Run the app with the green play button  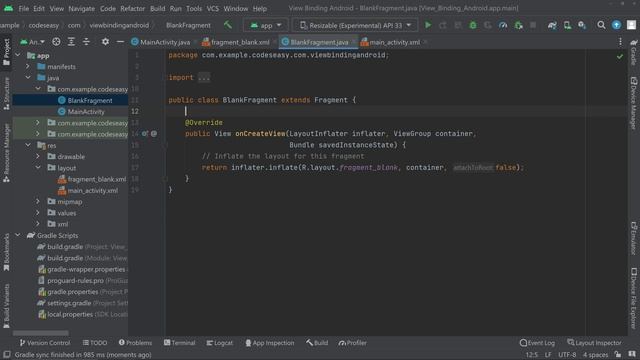428,25
